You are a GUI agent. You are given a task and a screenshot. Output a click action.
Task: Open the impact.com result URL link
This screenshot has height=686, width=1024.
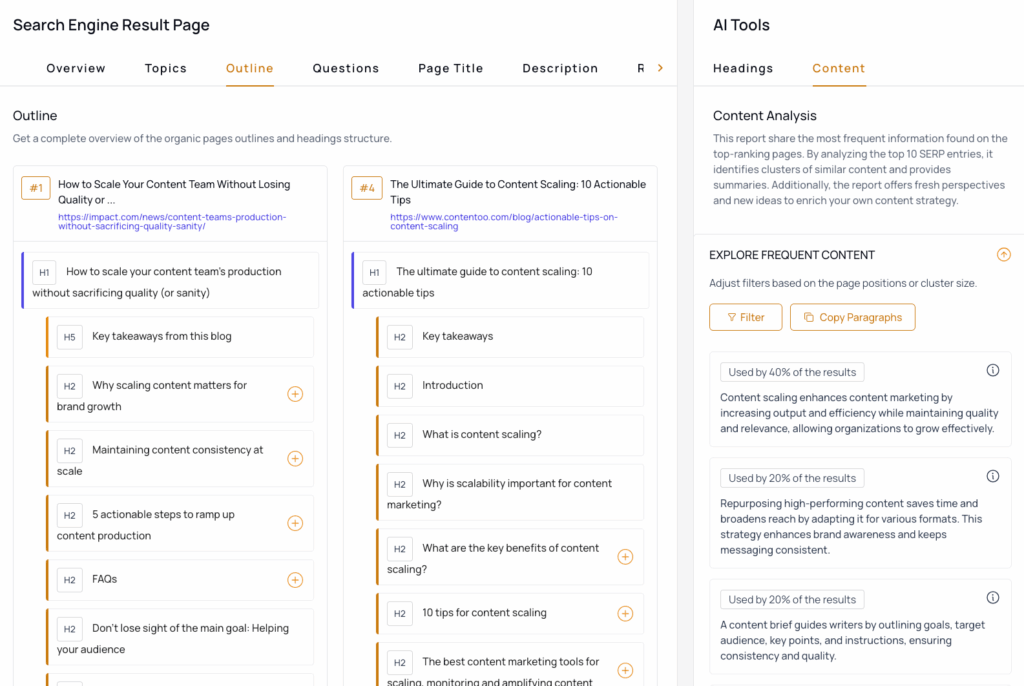(172, 221)
